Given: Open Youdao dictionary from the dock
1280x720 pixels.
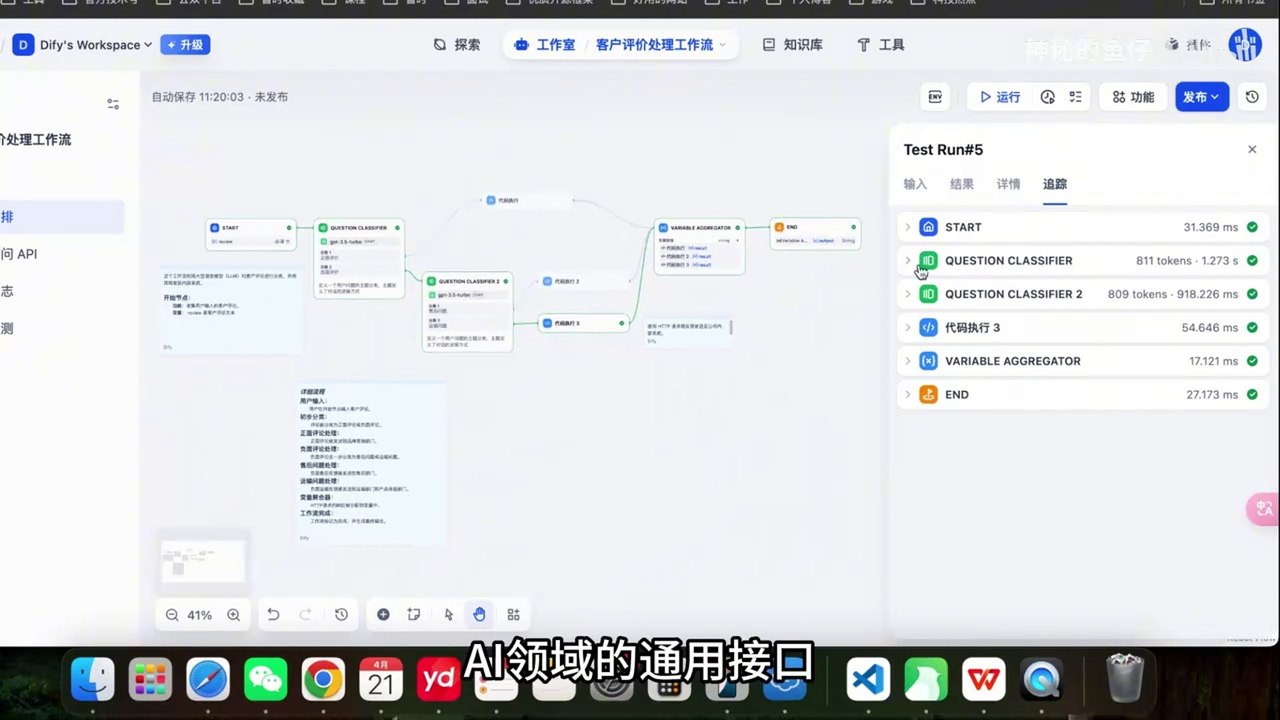Looking at the screenshot, I should [438, 680].
